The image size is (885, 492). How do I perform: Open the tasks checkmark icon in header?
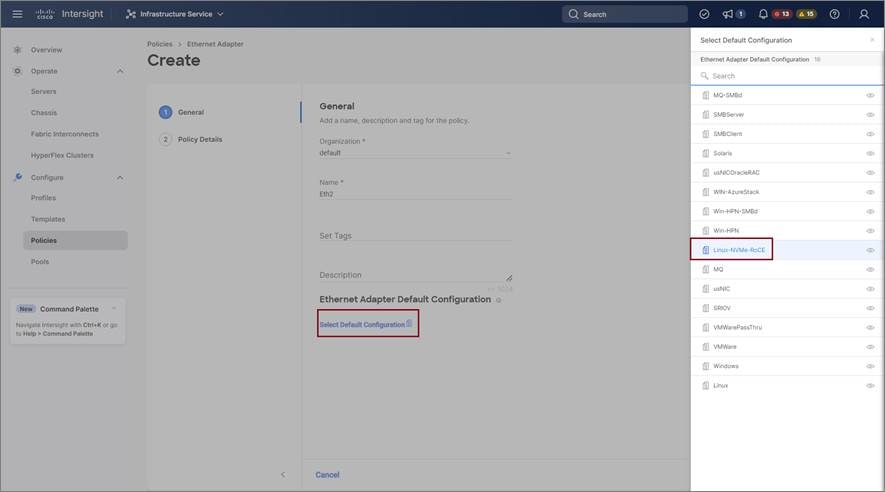(x=704, y=14)
